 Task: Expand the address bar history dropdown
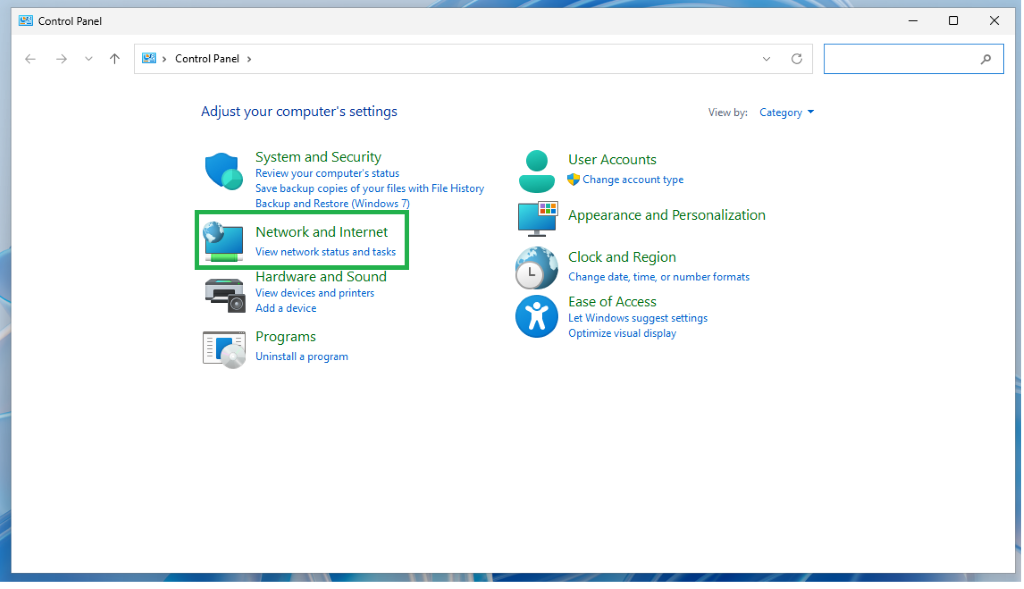tap(767, 59)
